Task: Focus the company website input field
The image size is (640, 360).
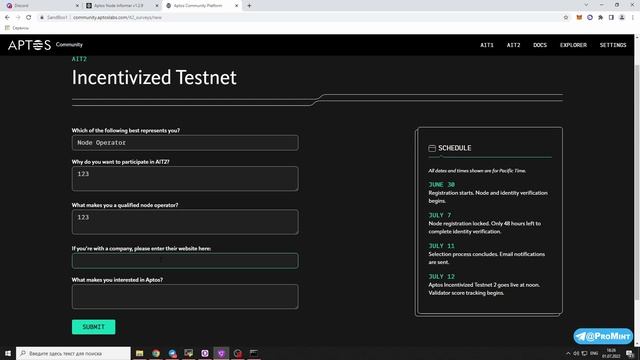Action: point(185,261)
